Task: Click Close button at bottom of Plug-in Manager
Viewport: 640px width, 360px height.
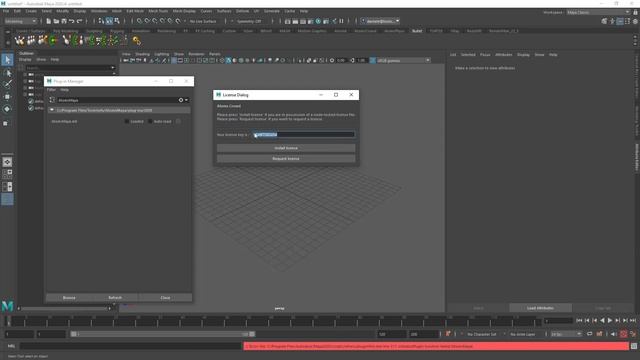Action: click(x=165, y=298)
